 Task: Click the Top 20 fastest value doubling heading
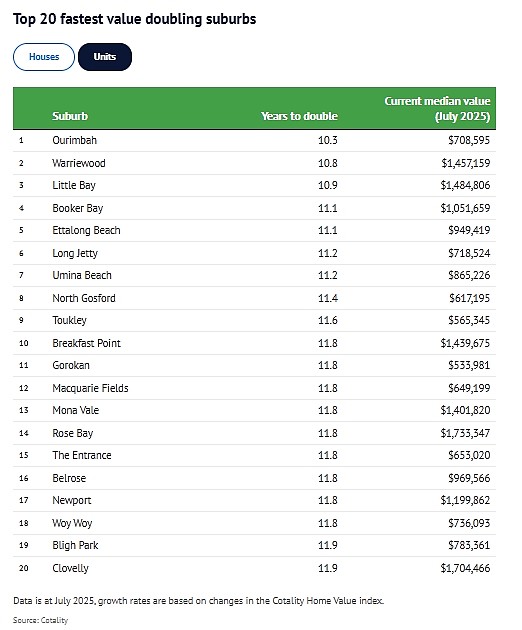coord(135,19)
